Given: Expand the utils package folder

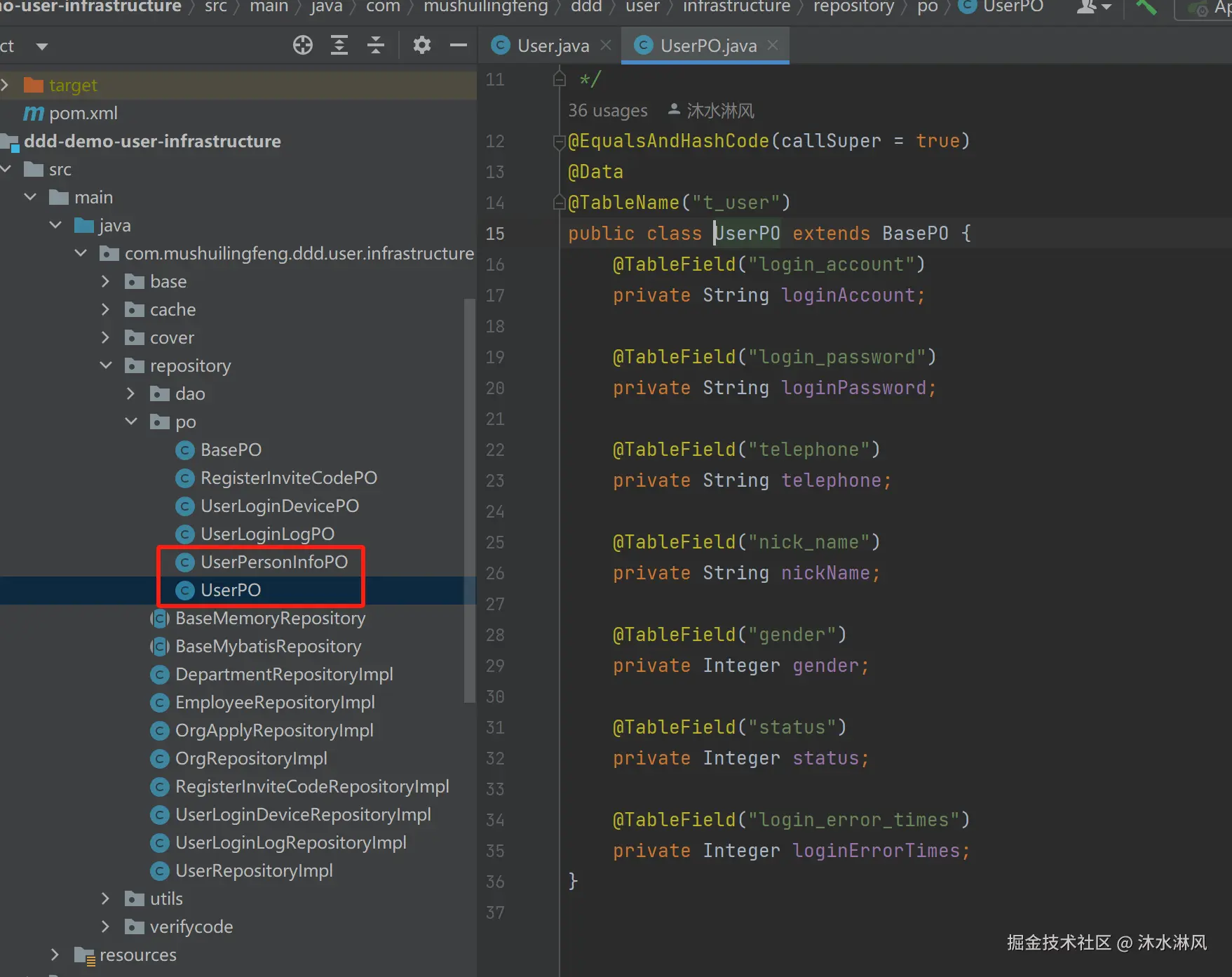Looking at the screenshot, I should [106, 898].
